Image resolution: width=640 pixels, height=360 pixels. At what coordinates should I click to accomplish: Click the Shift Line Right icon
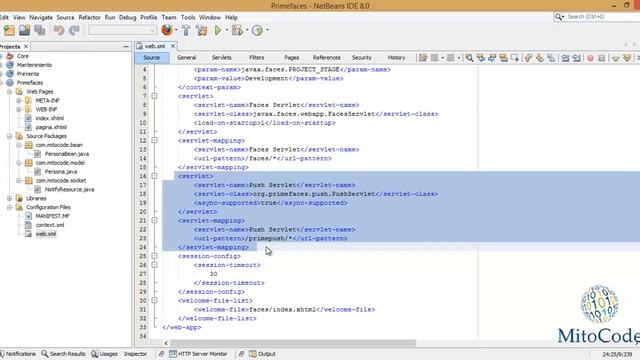576,58
